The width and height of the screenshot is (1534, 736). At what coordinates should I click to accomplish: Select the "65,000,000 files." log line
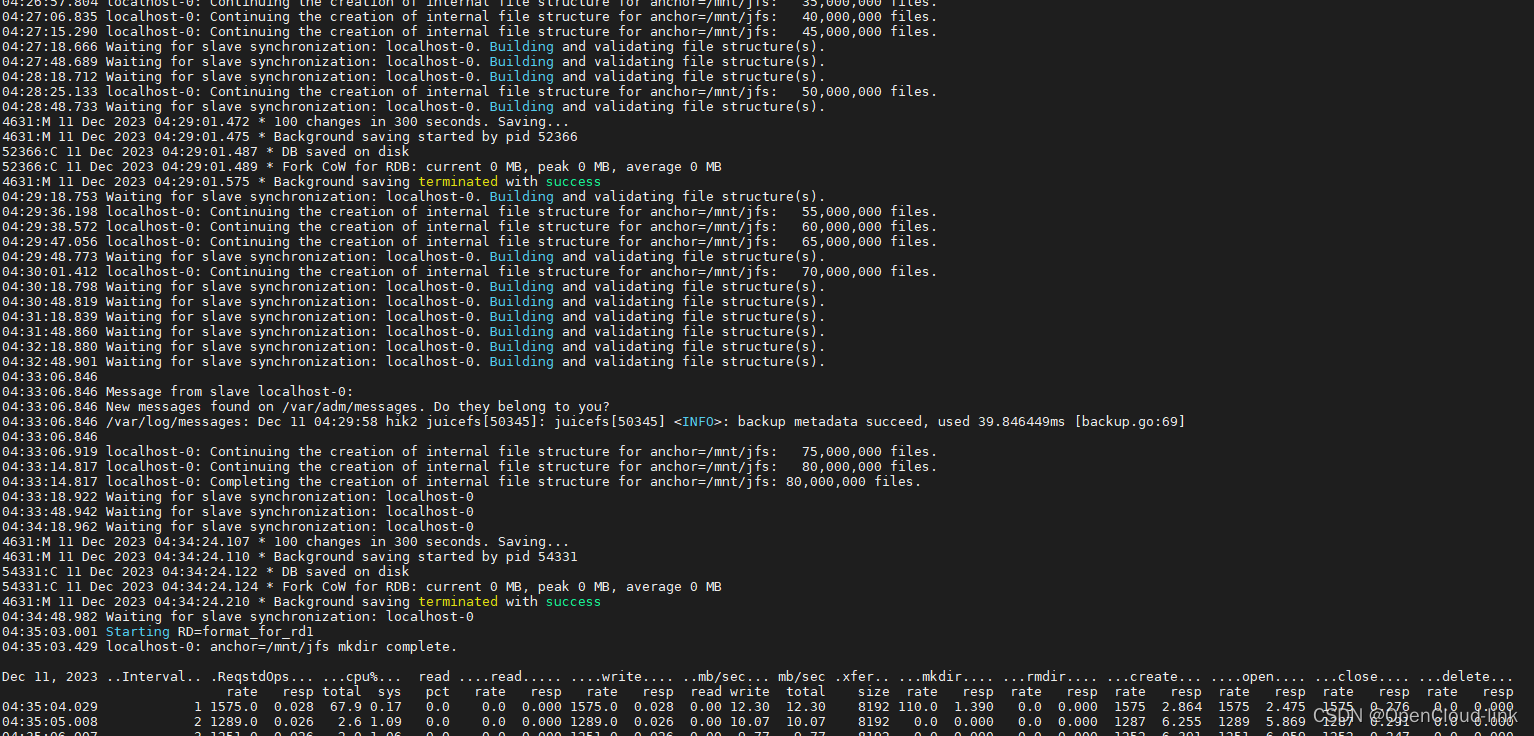click(x=469, y=242)
